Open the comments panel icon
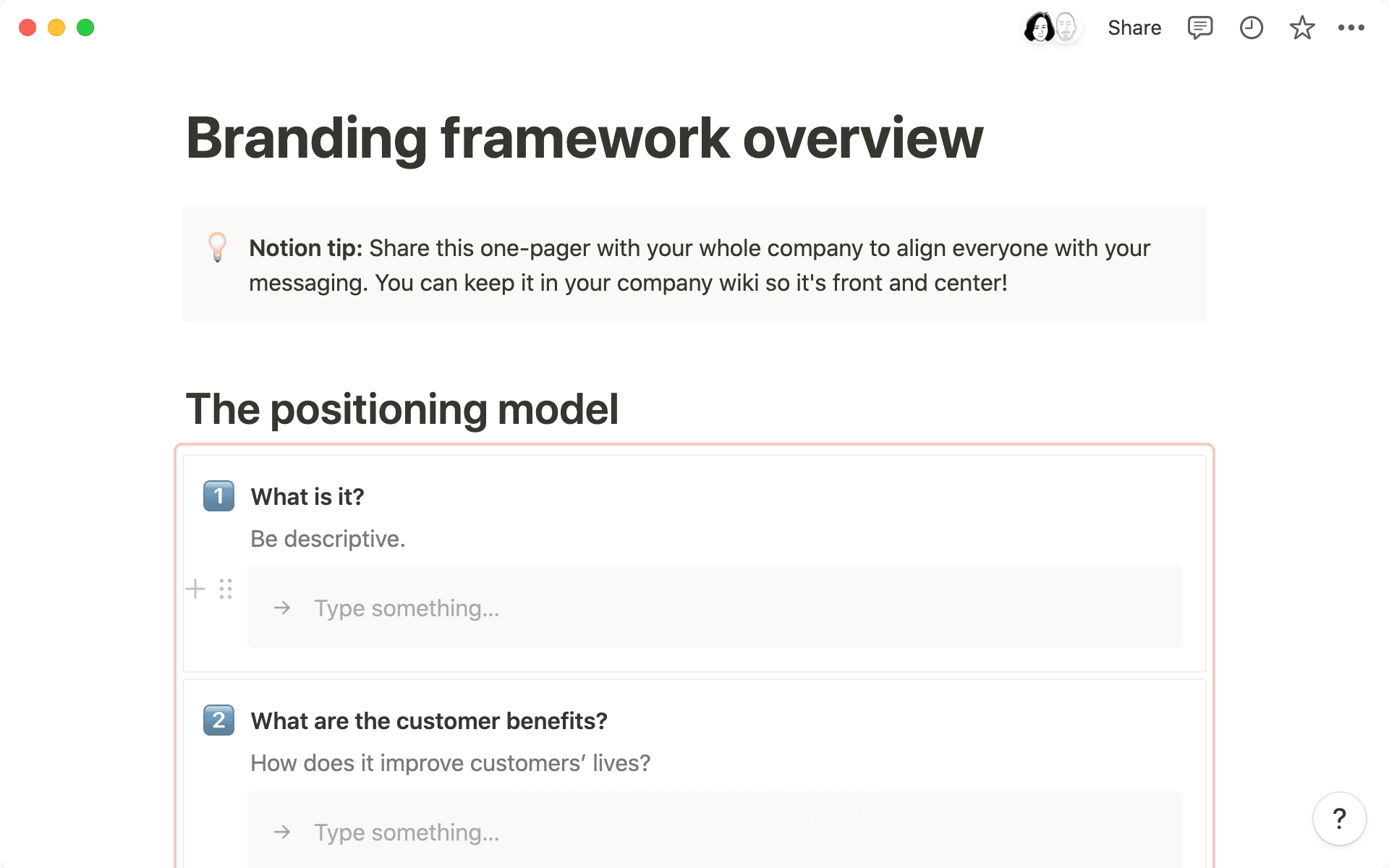This screenshot has height=868, width=1389. click(1199, 28)
